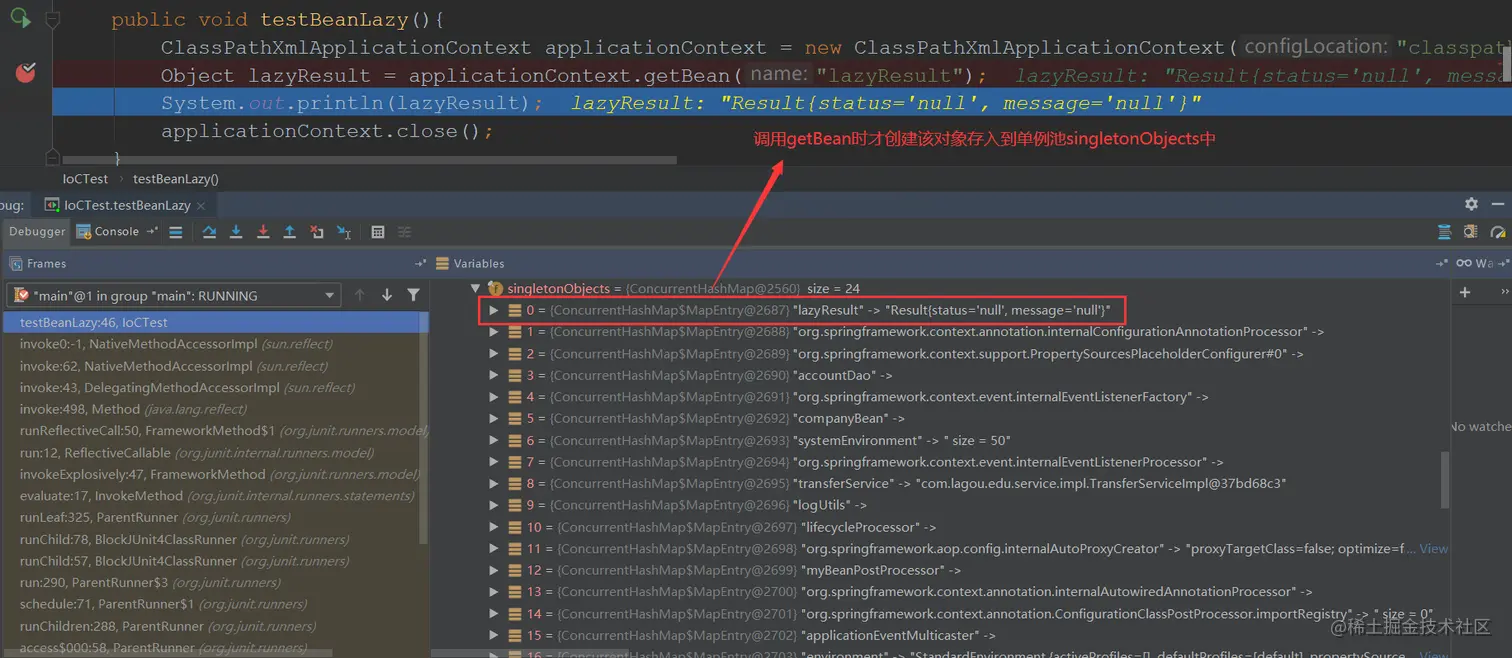1512x658 pixels.
Task: Expand entry 5 "companyBean" node
Action: [x=494, y=419]
